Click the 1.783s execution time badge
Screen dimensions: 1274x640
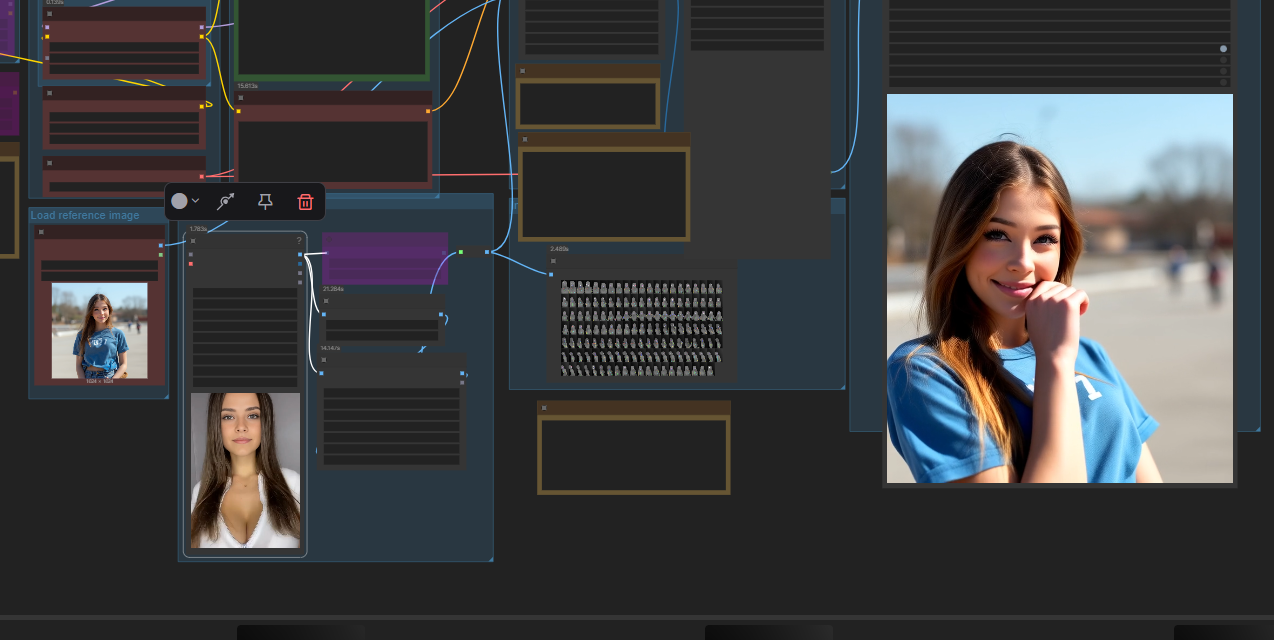198,229
